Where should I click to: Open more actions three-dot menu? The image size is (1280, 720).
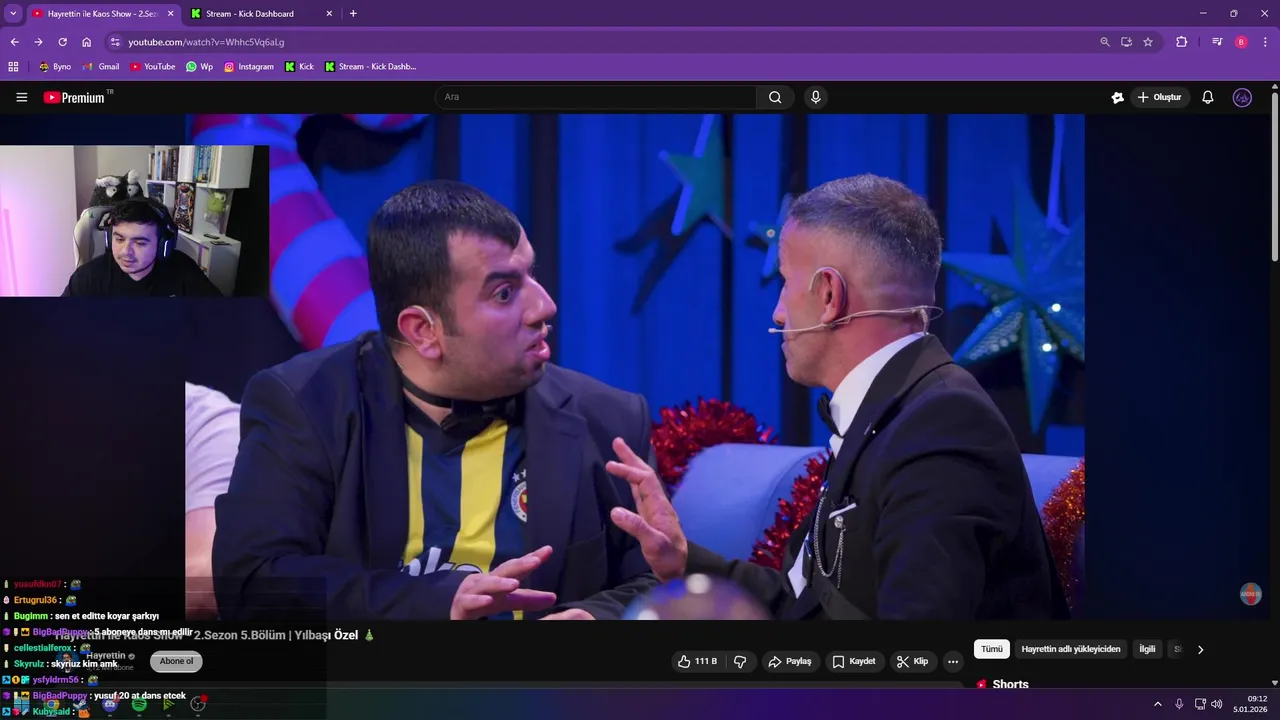coord(952,661)
